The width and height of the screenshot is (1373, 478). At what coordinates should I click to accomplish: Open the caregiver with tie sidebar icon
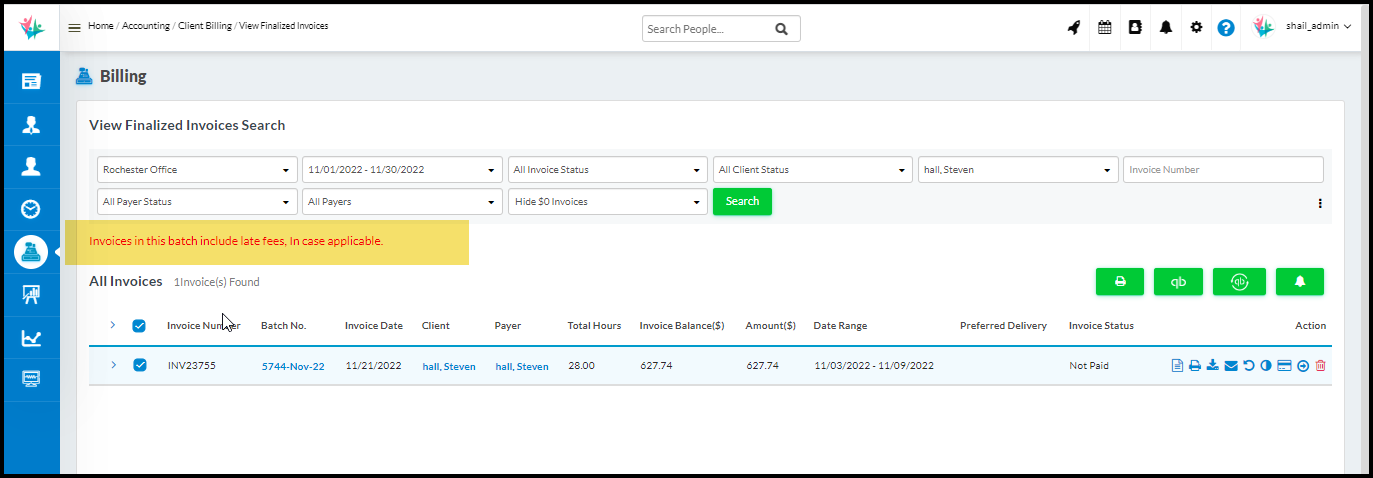coord(31,124)
